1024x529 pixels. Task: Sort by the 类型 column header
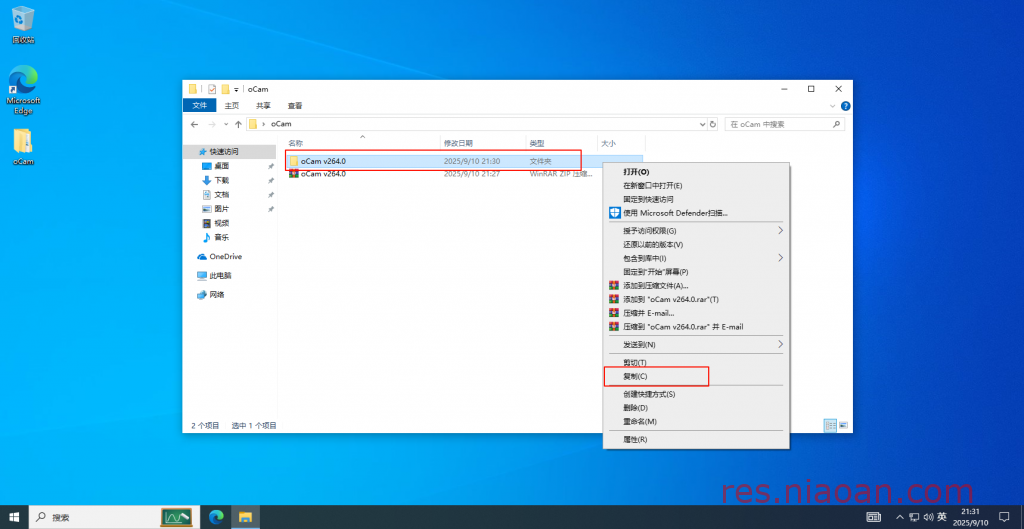pyautogui.click(x=562, y=143)
